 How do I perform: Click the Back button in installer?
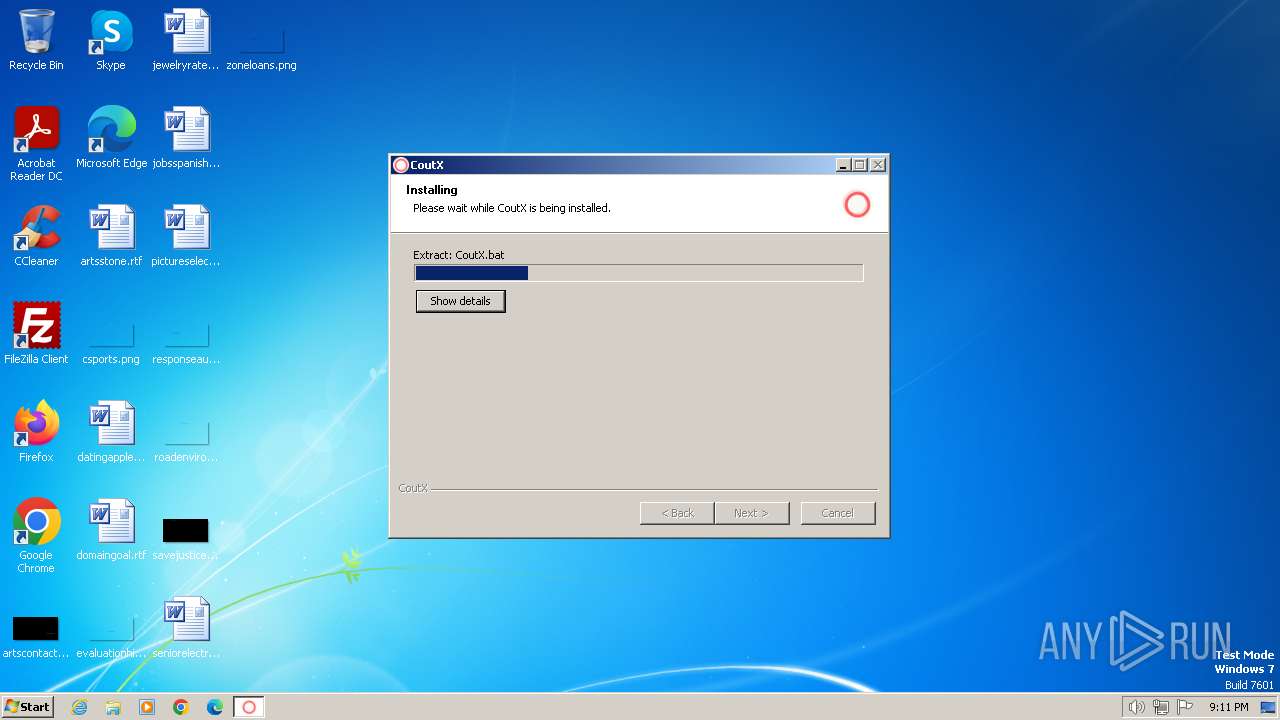(x=677, y=513)
